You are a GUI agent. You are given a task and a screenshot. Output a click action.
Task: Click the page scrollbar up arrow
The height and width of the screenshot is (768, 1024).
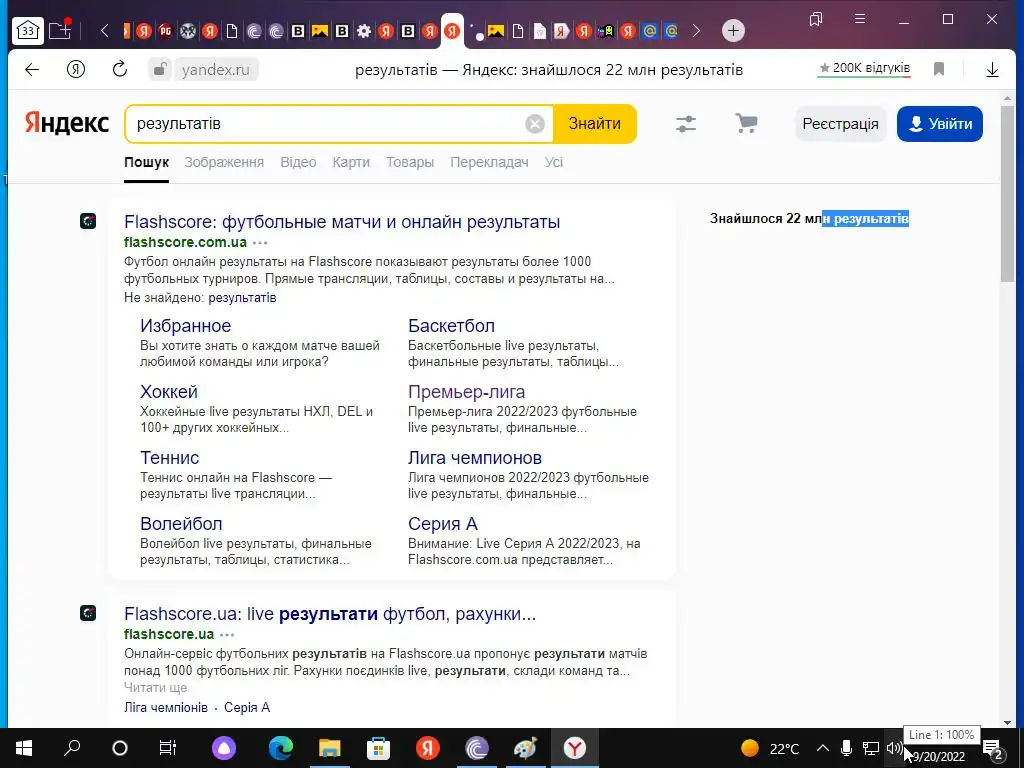coord(1007,98)
